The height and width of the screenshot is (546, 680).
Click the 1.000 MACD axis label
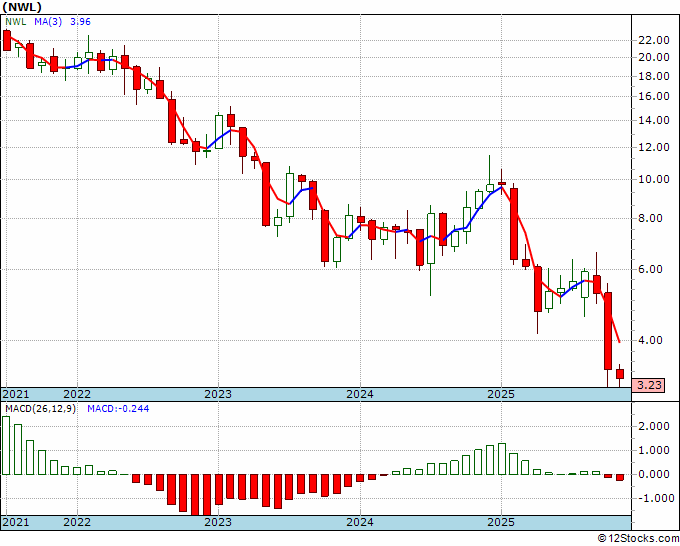click(654, 451)
